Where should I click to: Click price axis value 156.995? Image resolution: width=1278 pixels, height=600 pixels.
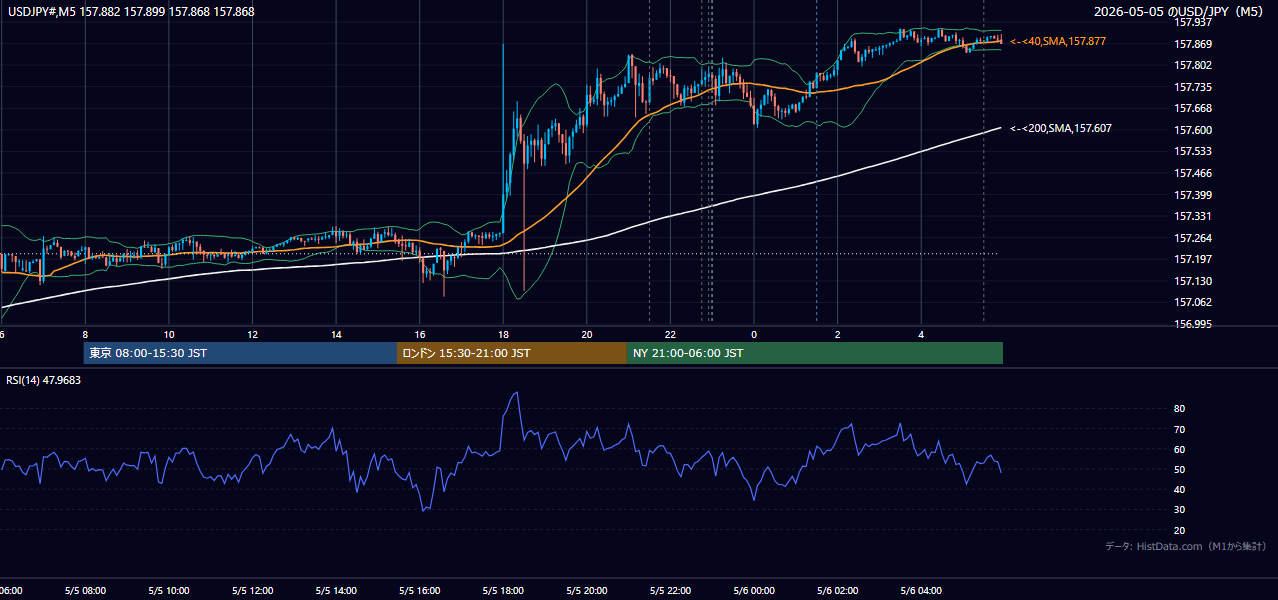click(1192, 324)
